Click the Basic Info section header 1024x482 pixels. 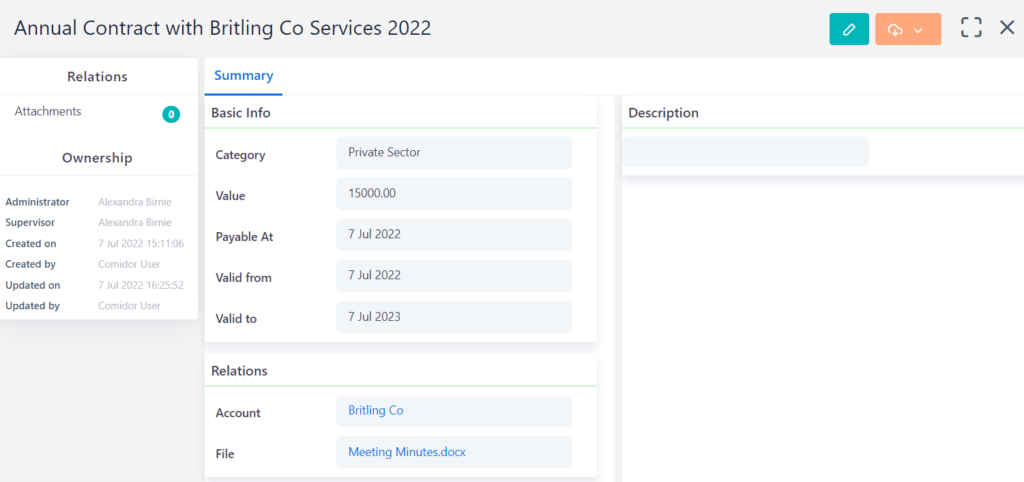[x=241, y=113]
